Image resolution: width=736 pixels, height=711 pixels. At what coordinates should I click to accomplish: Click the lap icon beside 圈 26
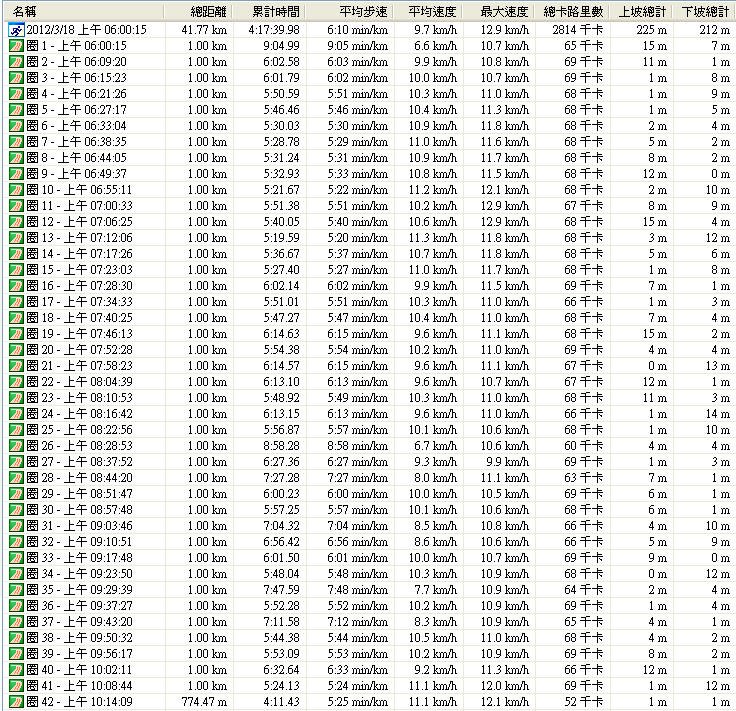pos(16,446)
